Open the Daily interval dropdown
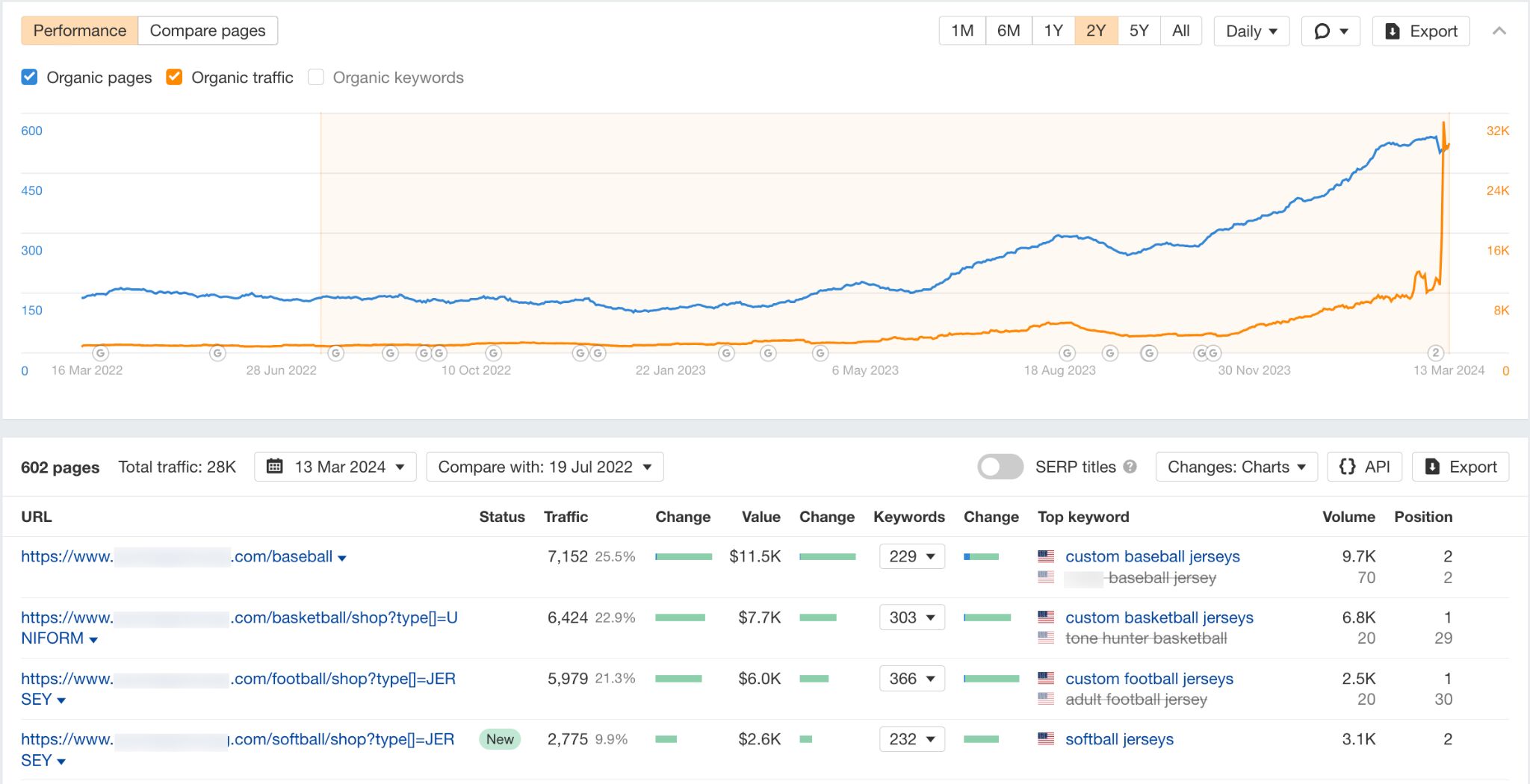 (1250, 31)
